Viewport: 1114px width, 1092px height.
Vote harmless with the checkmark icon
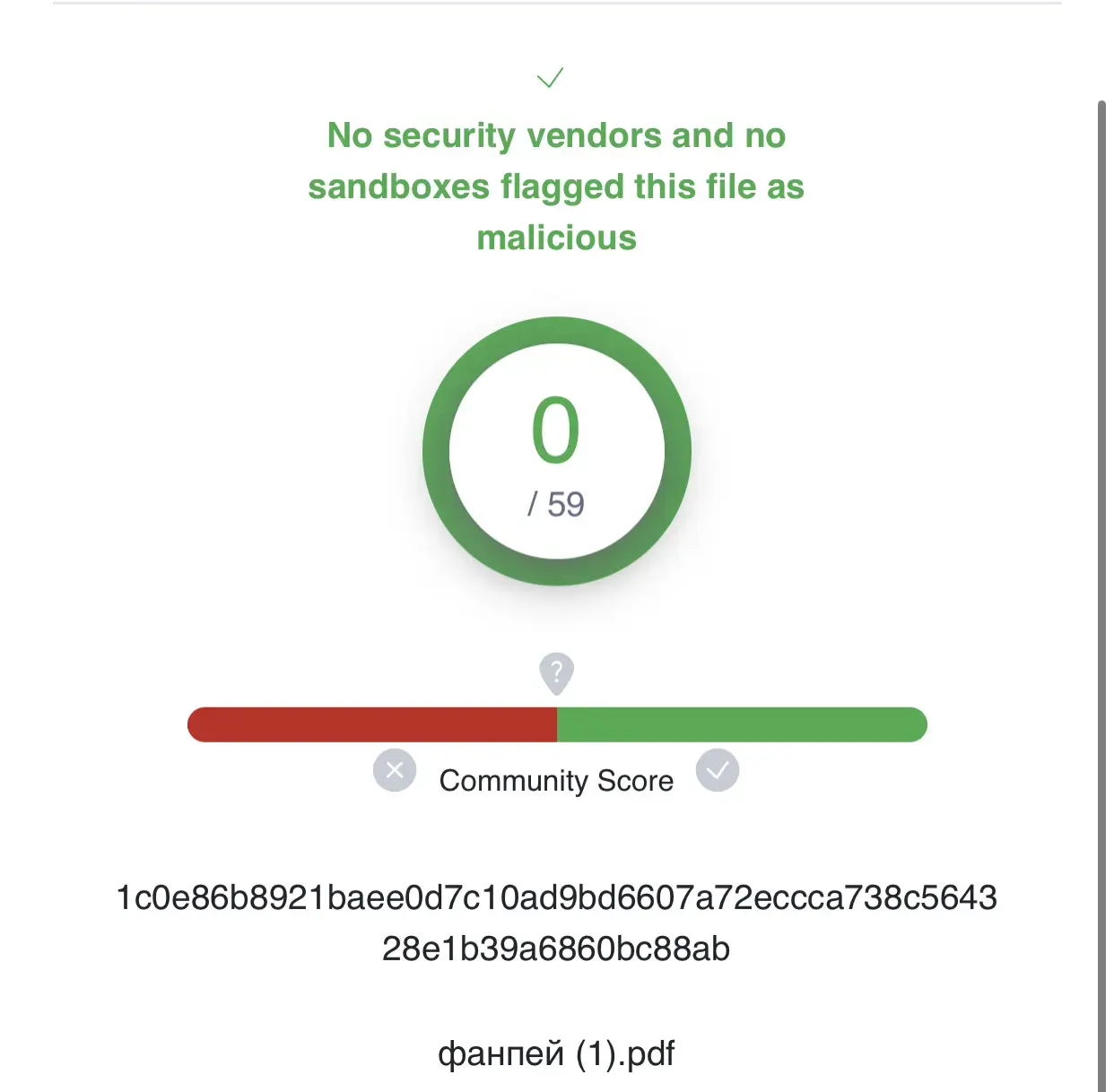coord(718,770)
